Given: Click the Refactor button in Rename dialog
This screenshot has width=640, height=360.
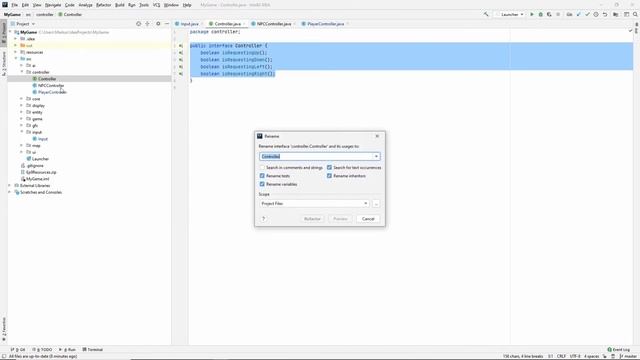Looking at the screenshot, I should point(312,219).
